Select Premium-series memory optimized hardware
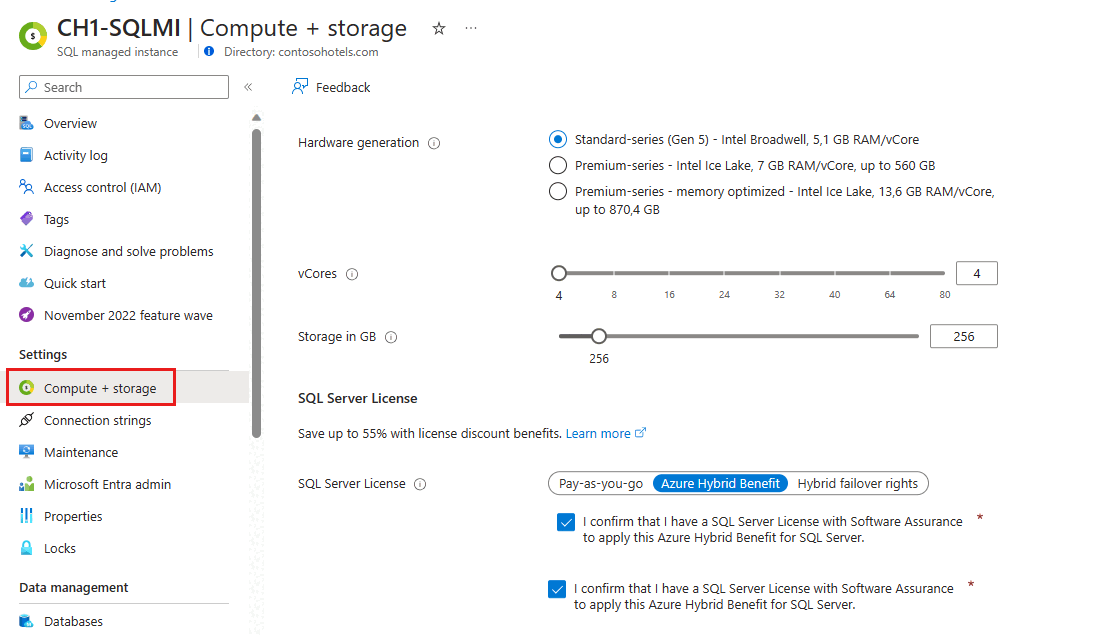1105x635 pixels. pyautogui.click(x=557, y=192)
